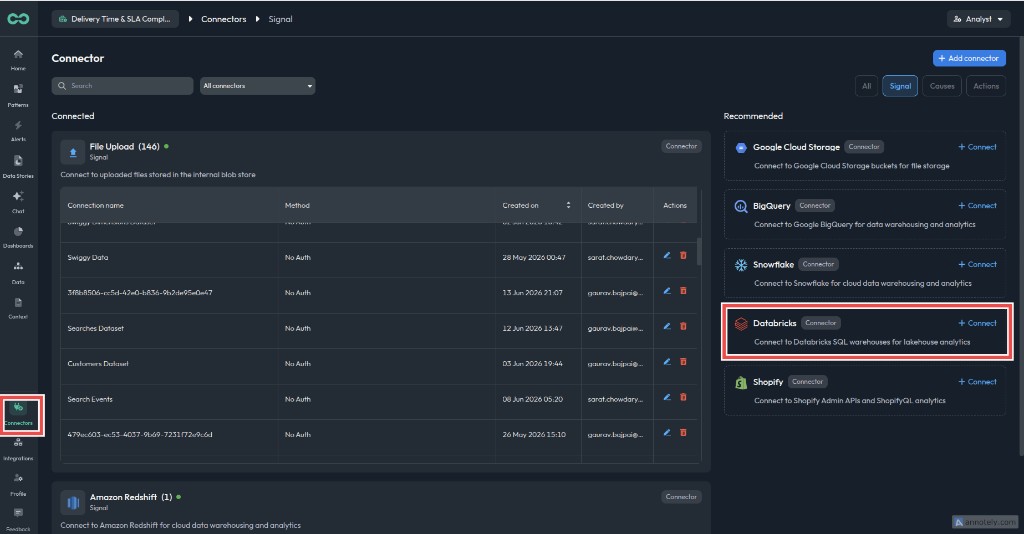This screenshot has height=534, width=1024.
Task: Click the 12 Jun 2026 13:47 date cell
Action: [x=532, y=328]
